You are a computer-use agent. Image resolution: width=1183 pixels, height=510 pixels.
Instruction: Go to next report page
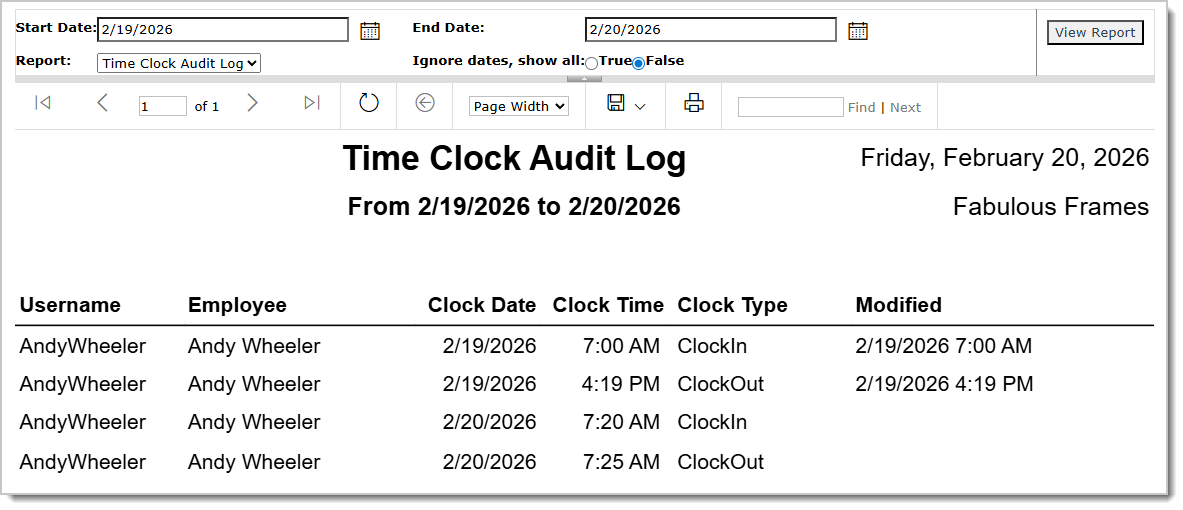pyautogui.click(x=252, y=103)
